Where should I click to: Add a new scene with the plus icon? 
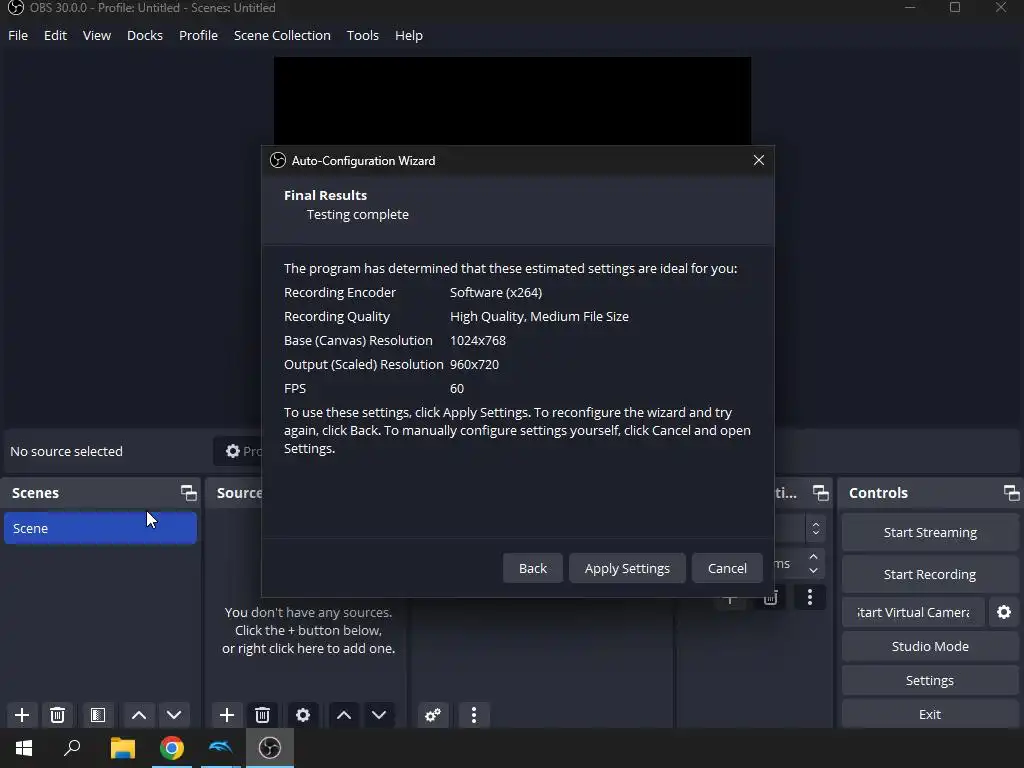[x=22, y=714]
